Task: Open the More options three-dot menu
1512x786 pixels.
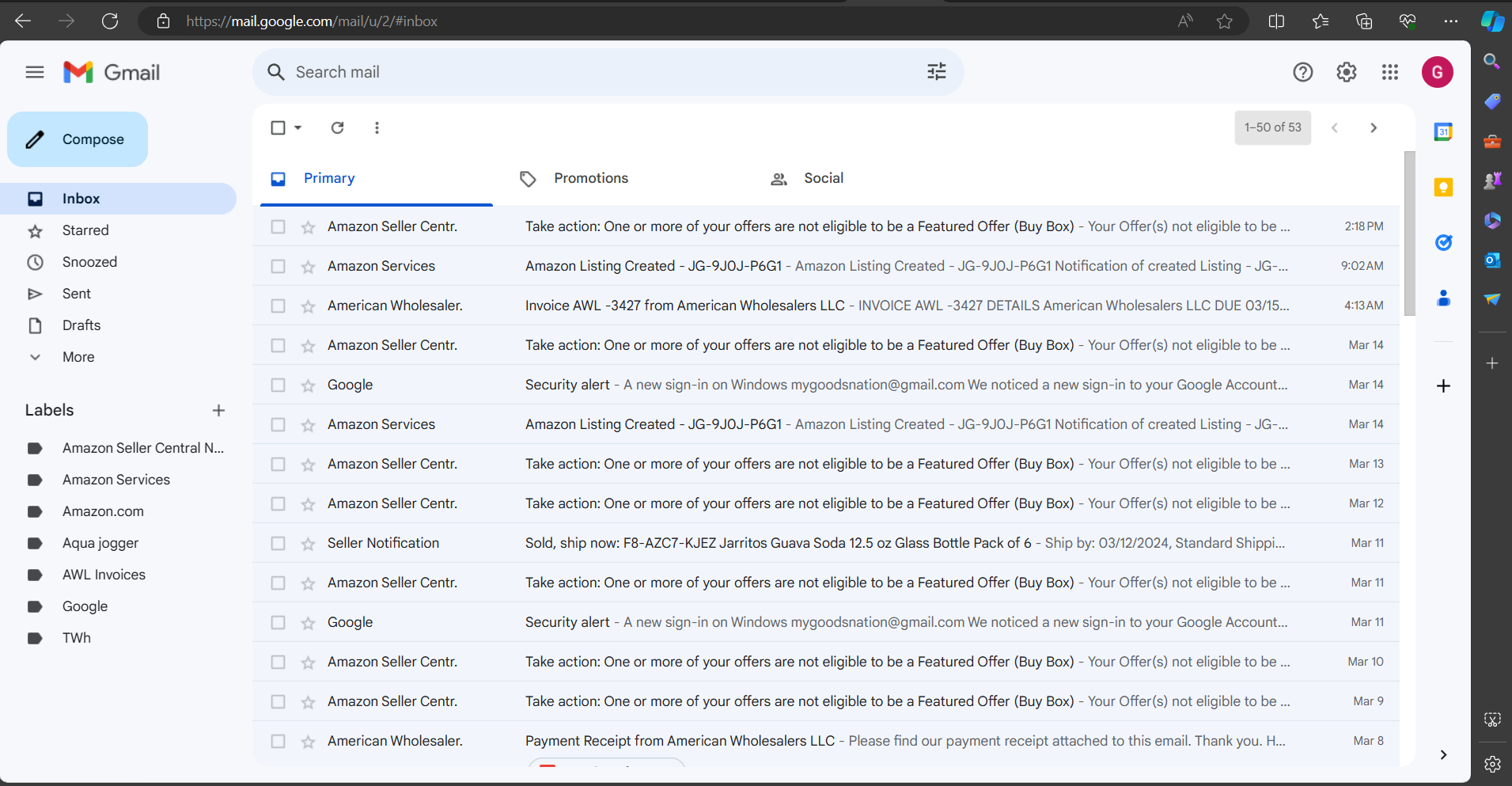Action: click(377, 127)
